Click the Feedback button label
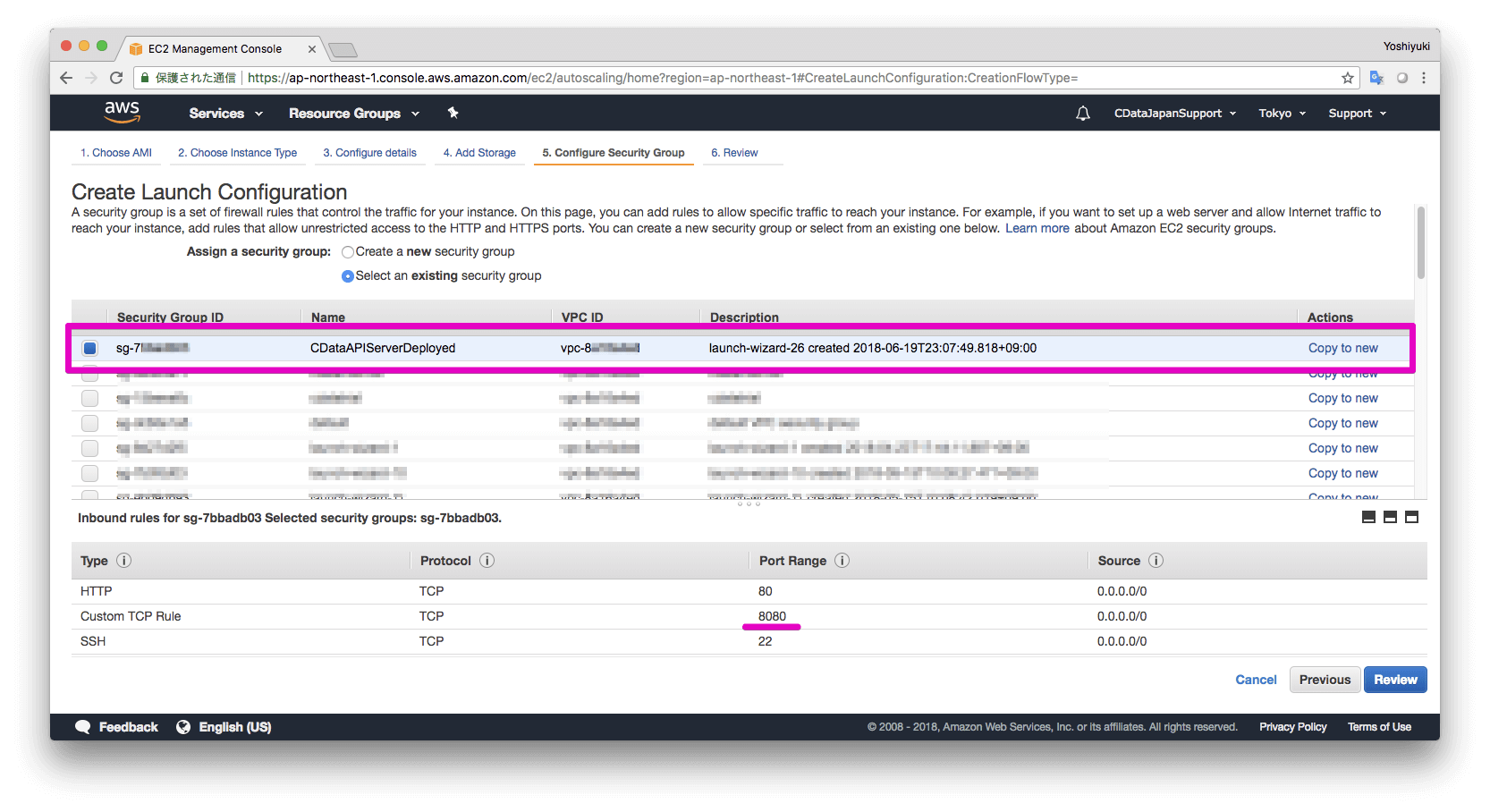The width and height of the screenshot is (1490, 812). pos(128,727)
